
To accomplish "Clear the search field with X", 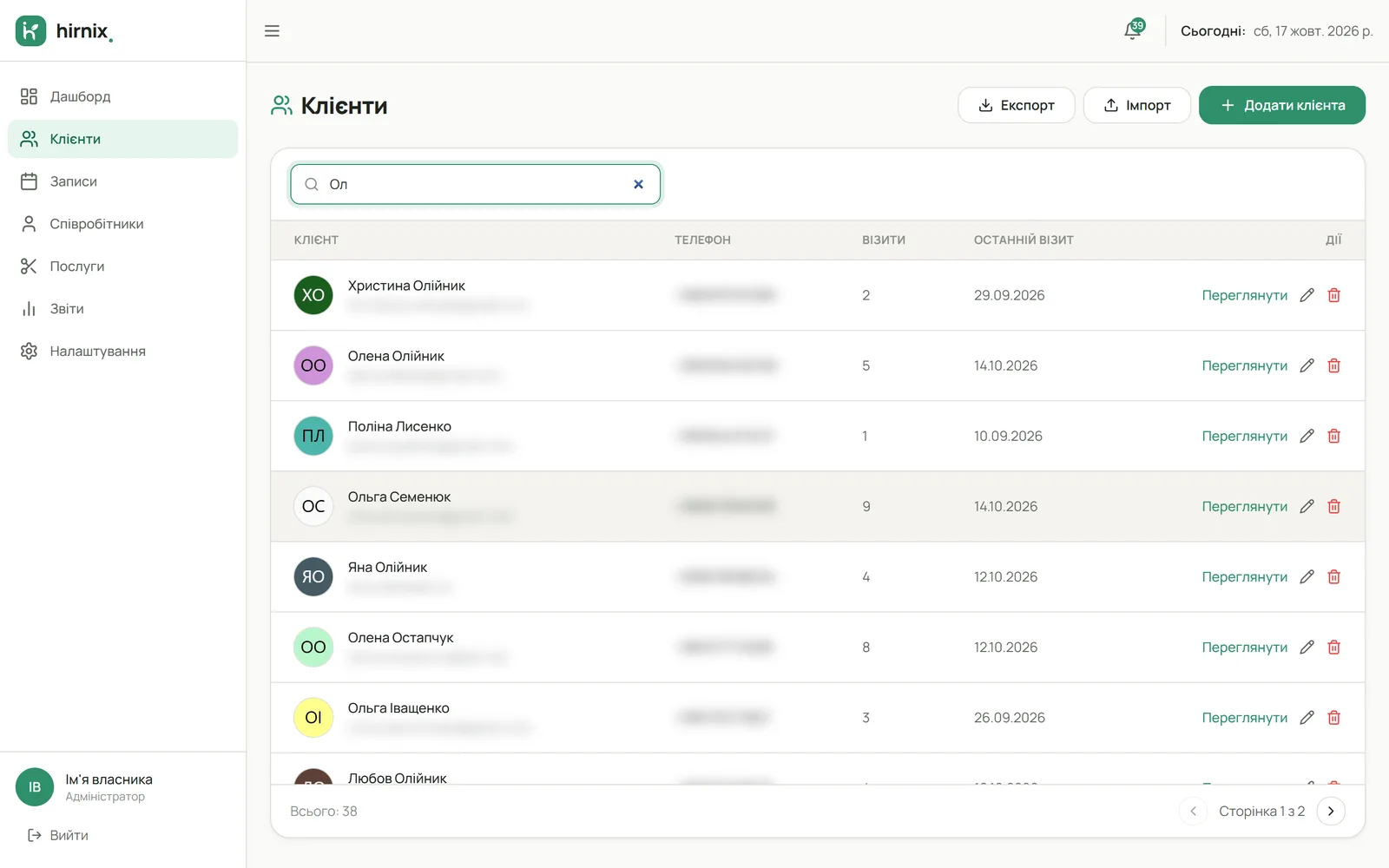I will point(638,184).
